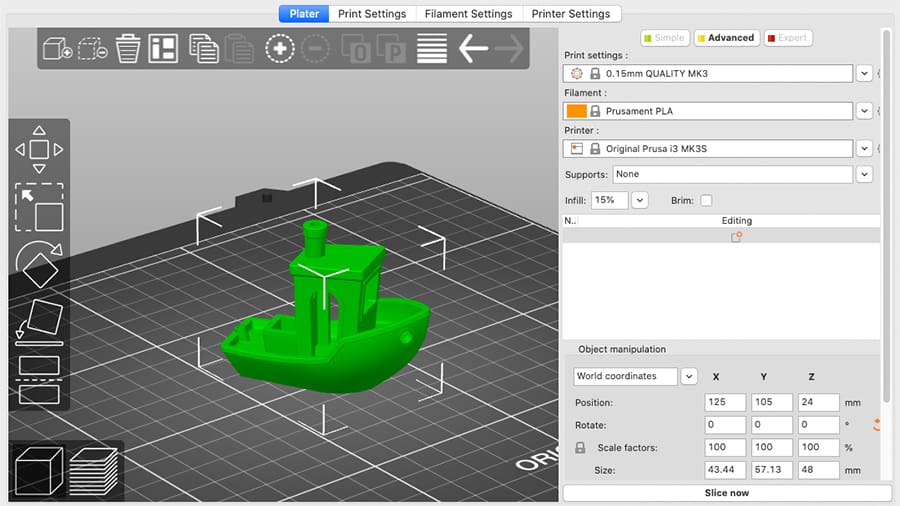Switch to layers preview view
The height and width of the screenshot is (506, 900).
pyautogui.click(x=94, y=470)
